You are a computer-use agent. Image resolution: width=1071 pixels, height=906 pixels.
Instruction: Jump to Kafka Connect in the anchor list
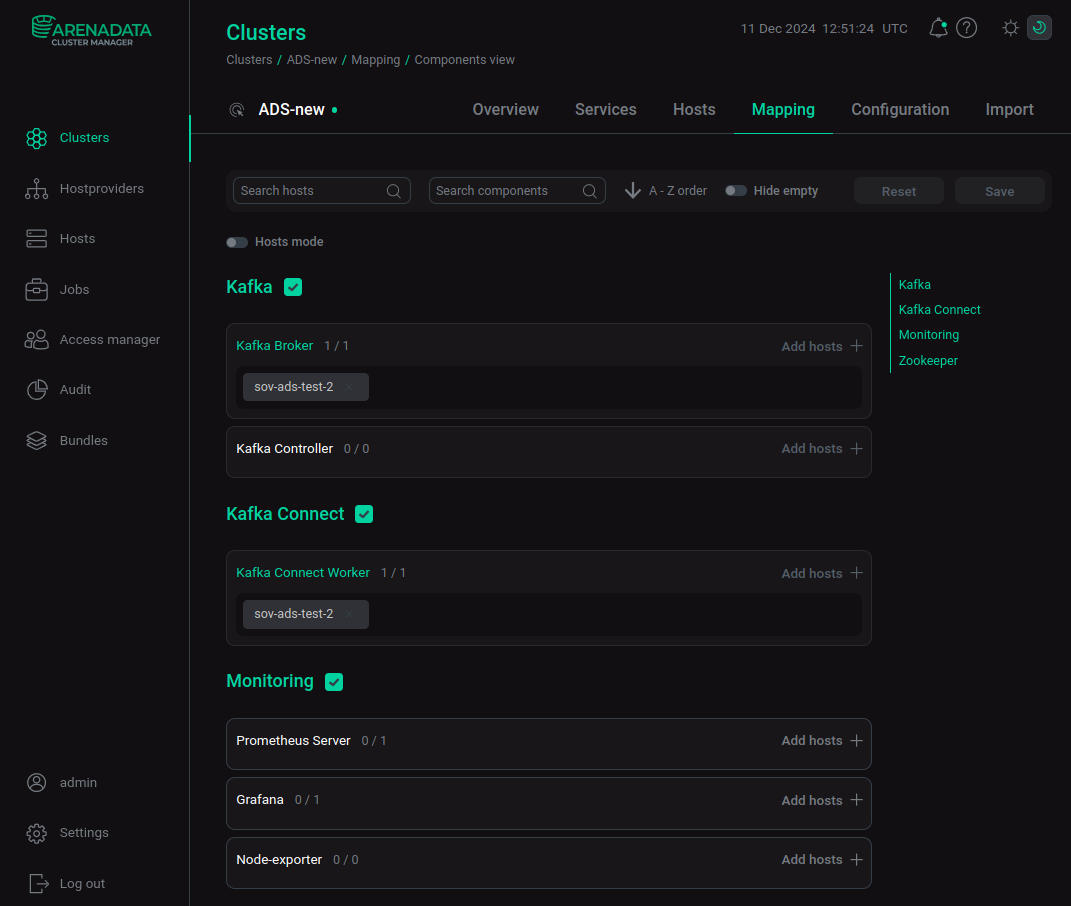tap(939, 310)
